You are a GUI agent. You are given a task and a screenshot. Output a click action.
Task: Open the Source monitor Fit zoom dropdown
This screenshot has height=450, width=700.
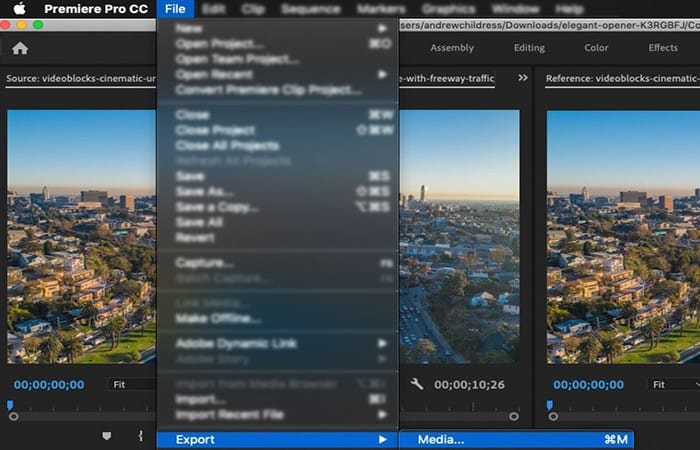click(132, 384)
